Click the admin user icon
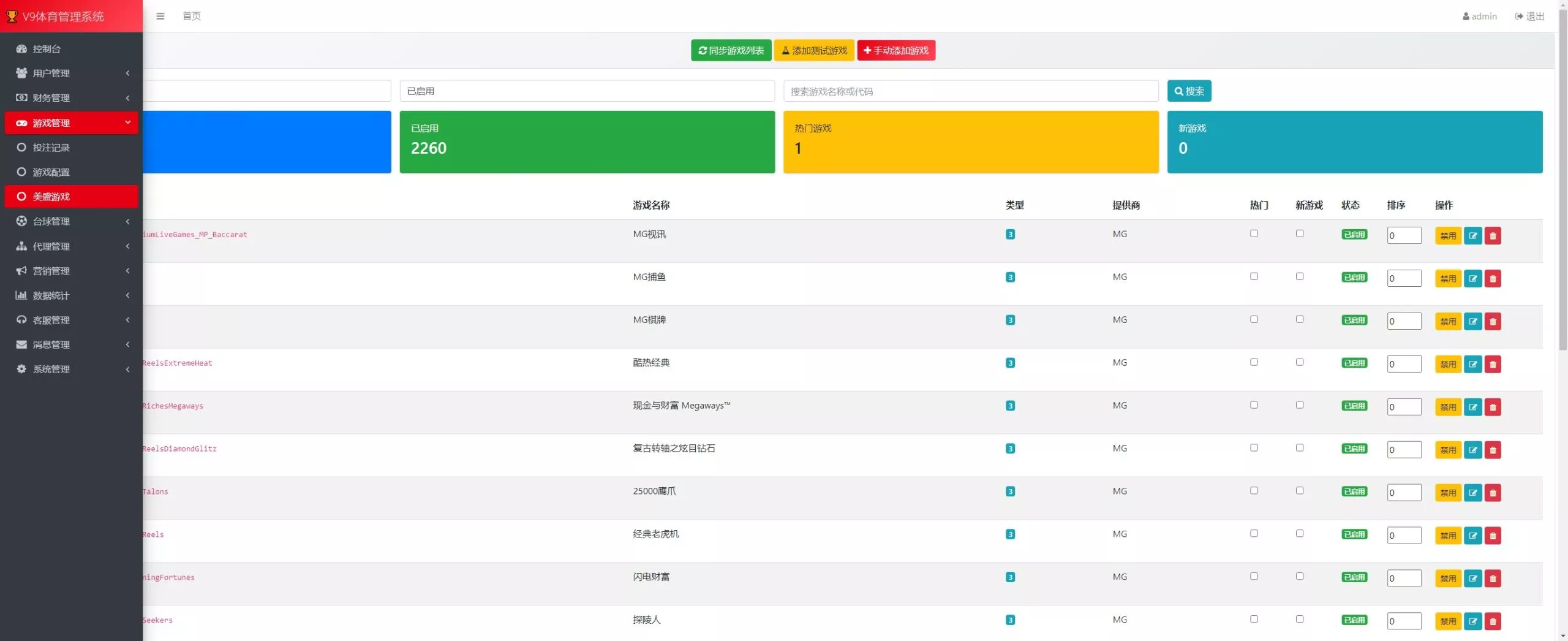Screen dimensions: 1568x641 point(1466,17)
